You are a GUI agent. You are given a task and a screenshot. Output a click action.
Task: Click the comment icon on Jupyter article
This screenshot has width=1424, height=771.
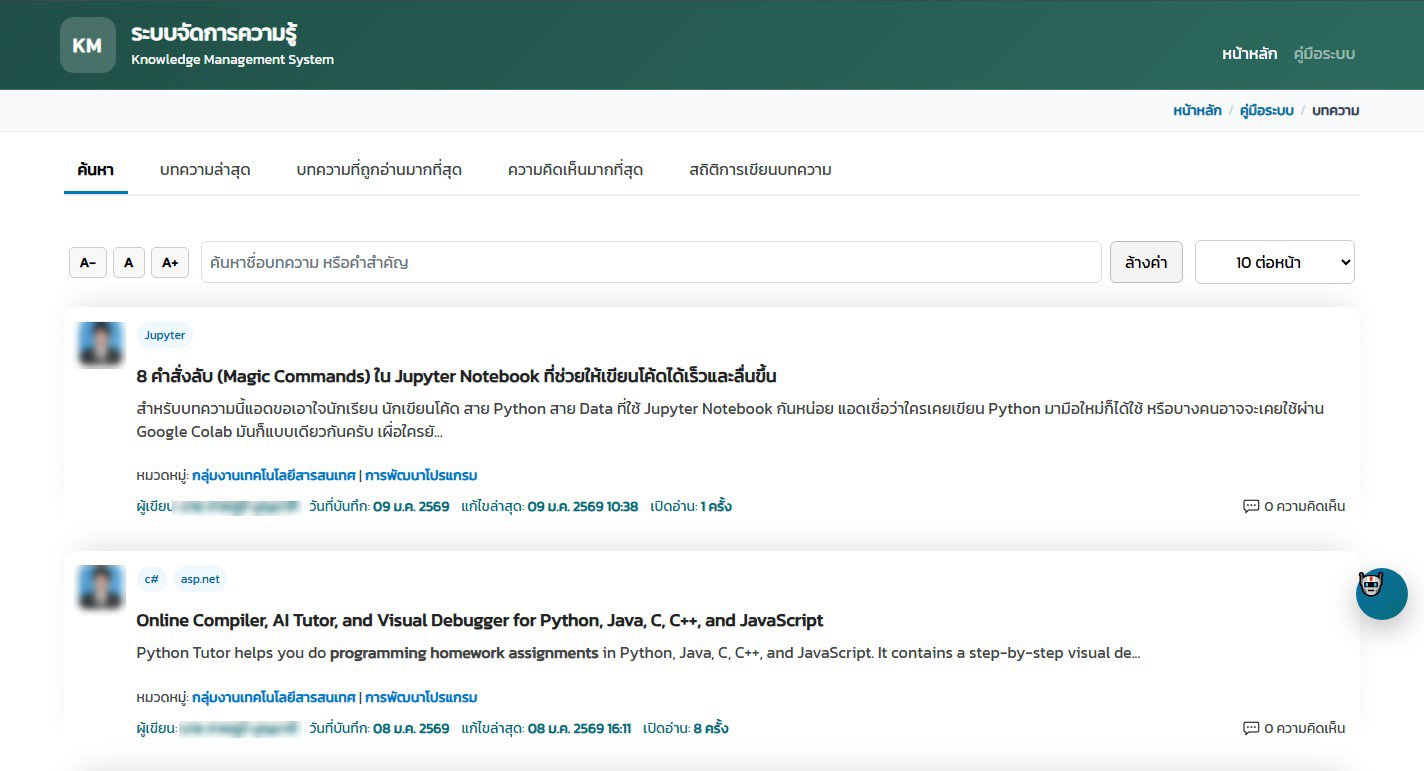point(1250,506)
